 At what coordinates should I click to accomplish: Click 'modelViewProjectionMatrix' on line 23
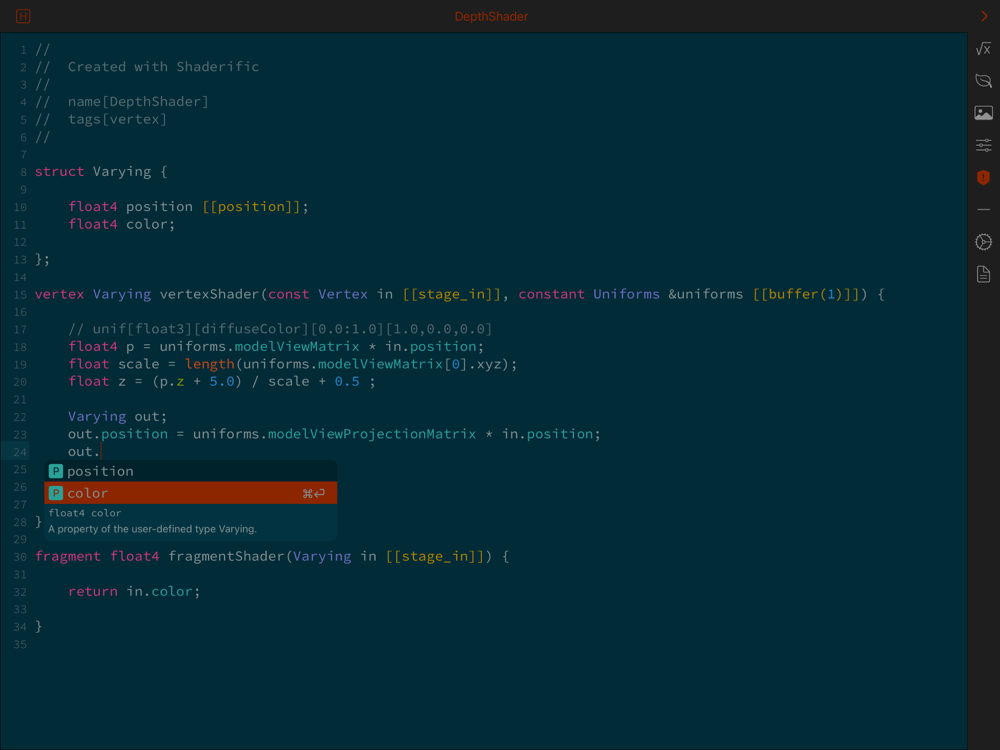click(372, 434)
